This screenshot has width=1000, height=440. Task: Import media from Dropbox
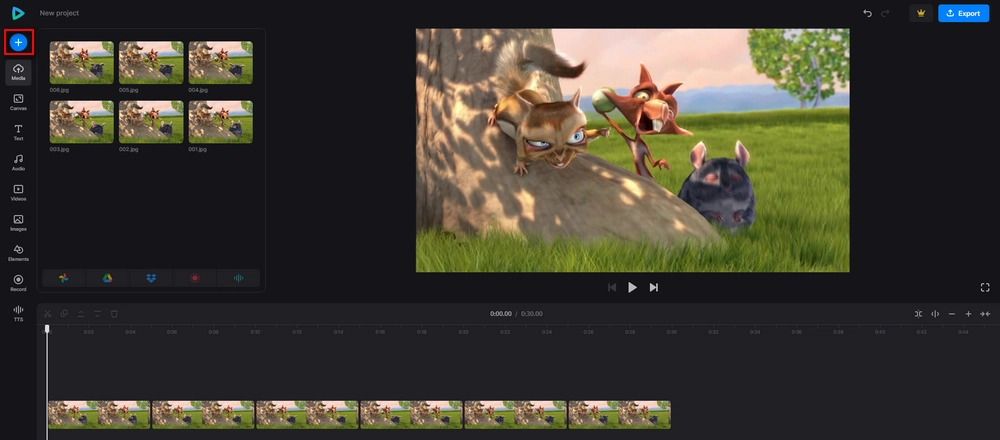coord(151,278)
